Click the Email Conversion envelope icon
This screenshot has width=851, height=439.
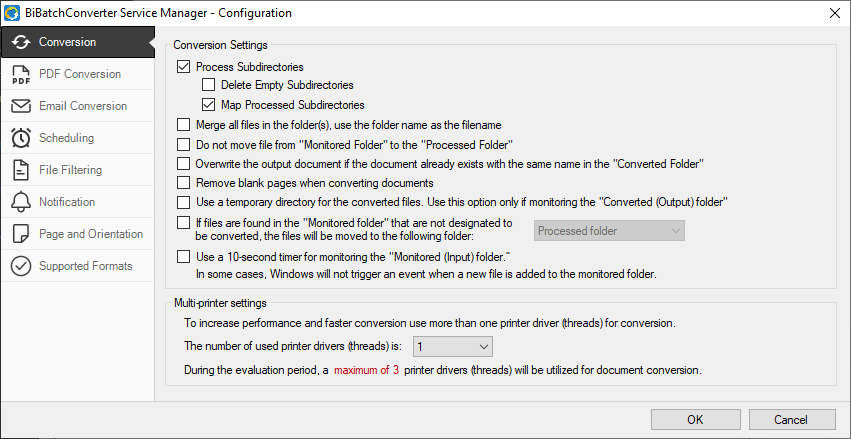click(21, 106)
